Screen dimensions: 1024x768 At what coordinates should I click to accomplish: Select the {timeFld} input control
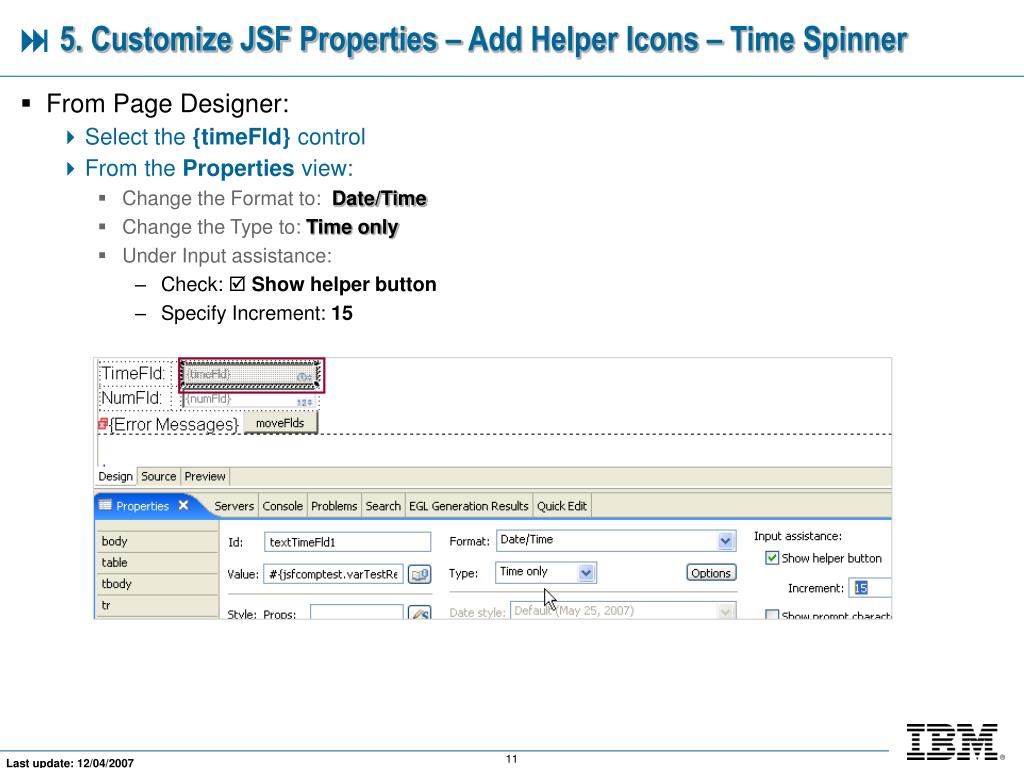pyautogui.click(x=251, y=375)
